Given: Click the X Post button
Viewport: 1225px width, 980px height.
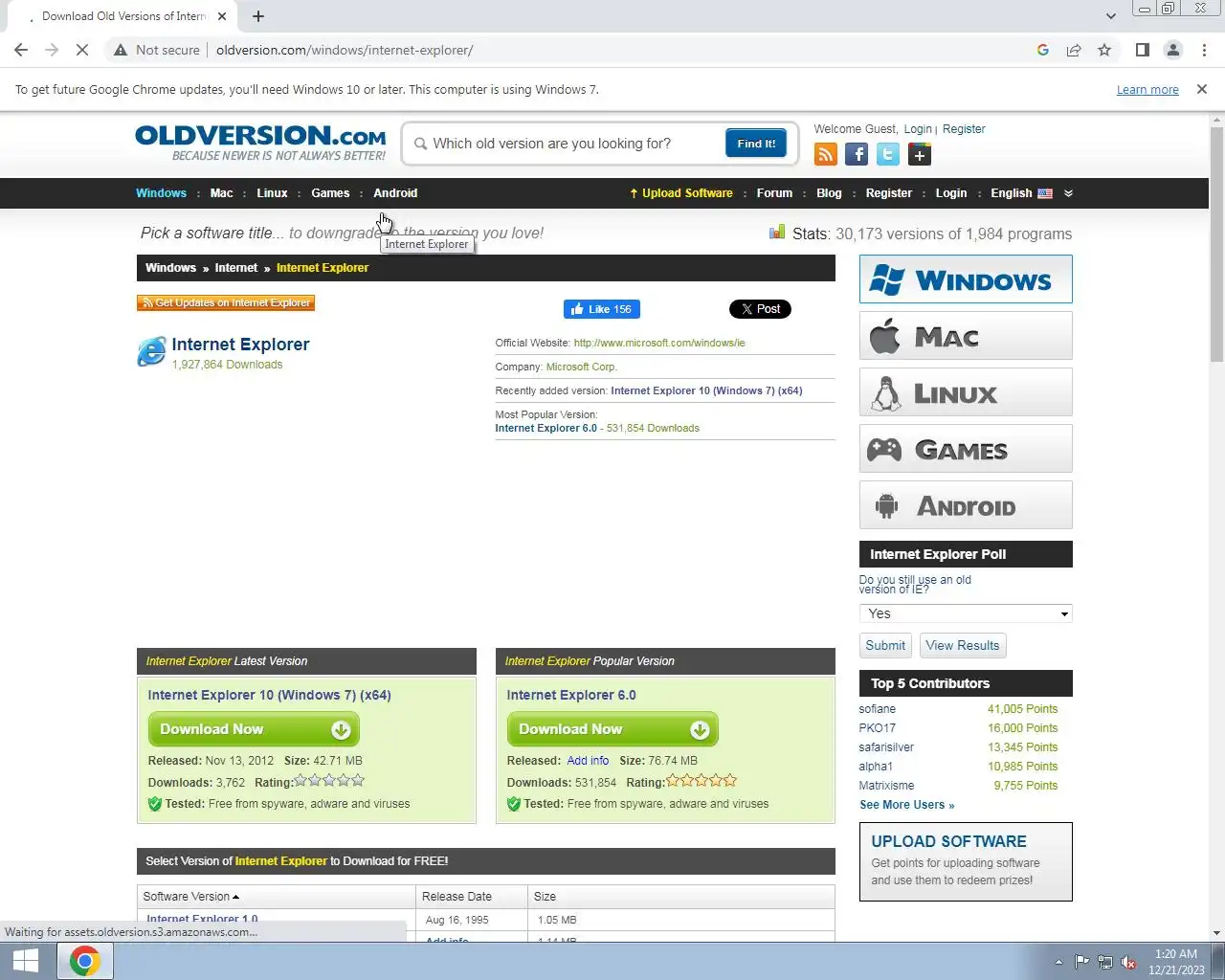Looking at the screenshot, I should point(760,309).
